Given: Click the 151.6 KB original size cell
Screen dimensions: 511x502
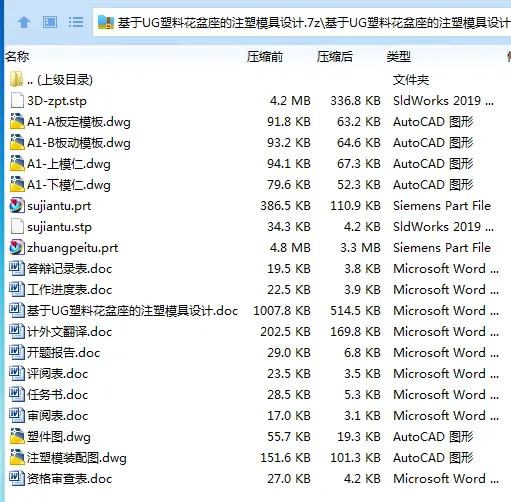Looking at the screenshot, I should 285,458.
